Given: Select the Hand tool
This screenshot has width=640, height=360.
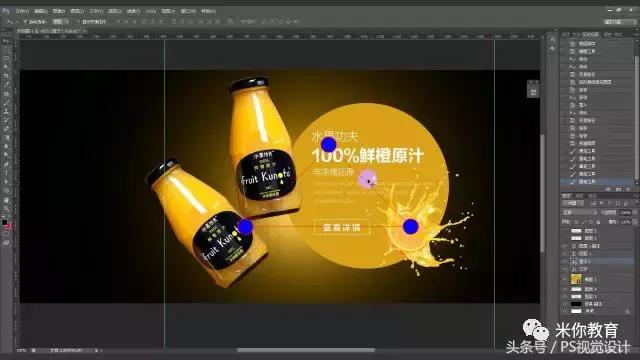Looking at the screenshot, I should pyautogui.click(x=6, y=200).
